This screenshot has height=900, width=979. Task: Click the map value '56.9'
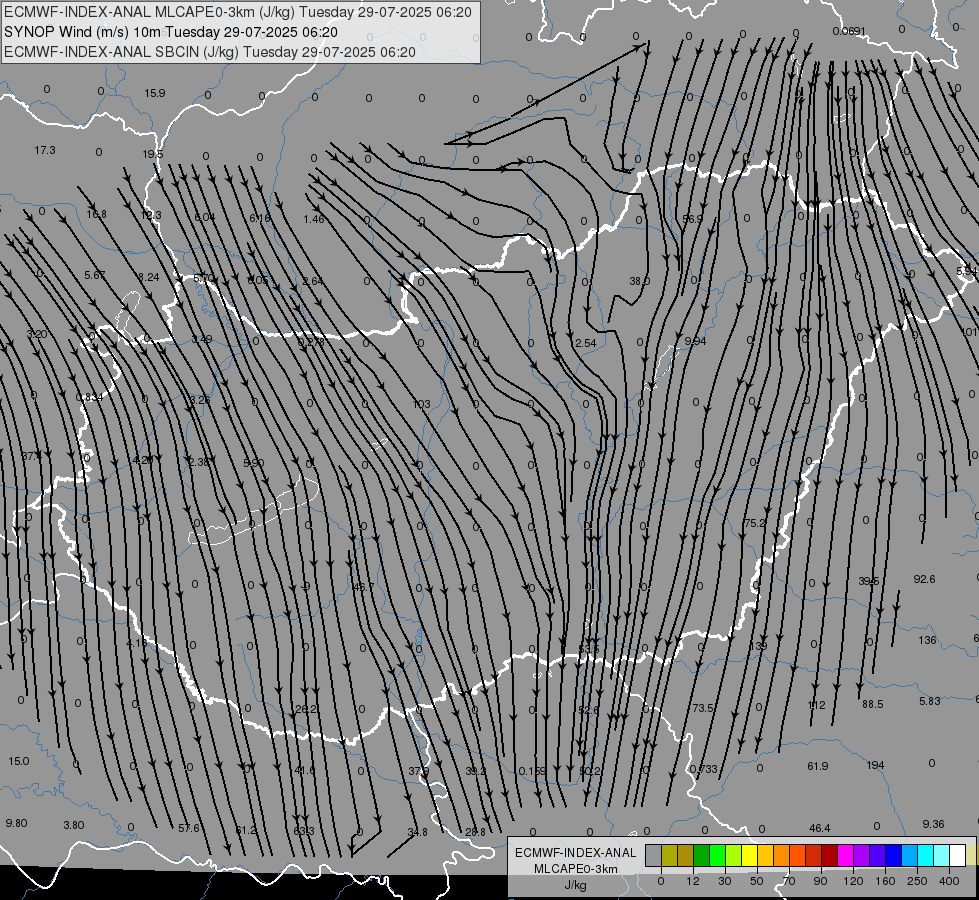tap(692, 219)
